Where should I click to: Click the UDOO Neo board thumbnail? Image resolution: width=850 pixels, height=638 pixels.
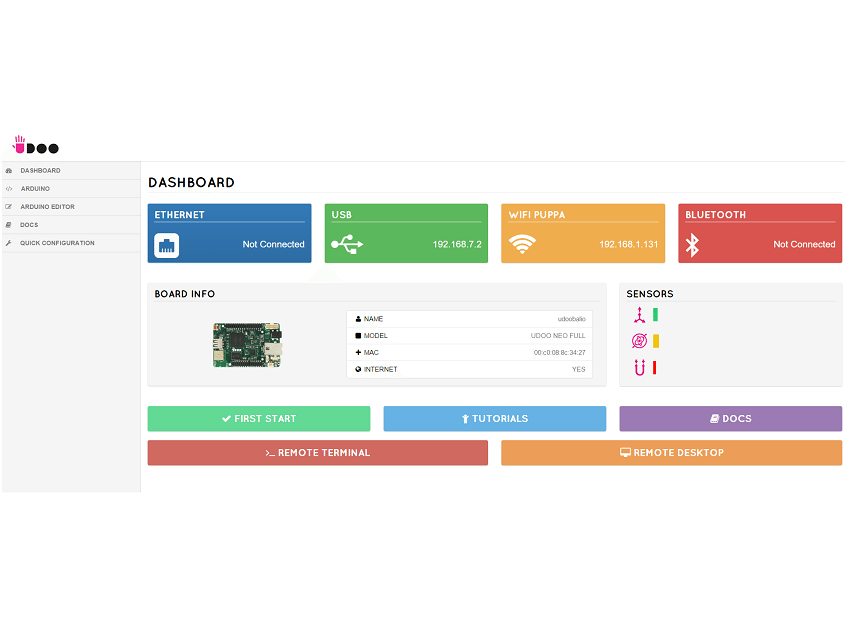pos(247,345)
